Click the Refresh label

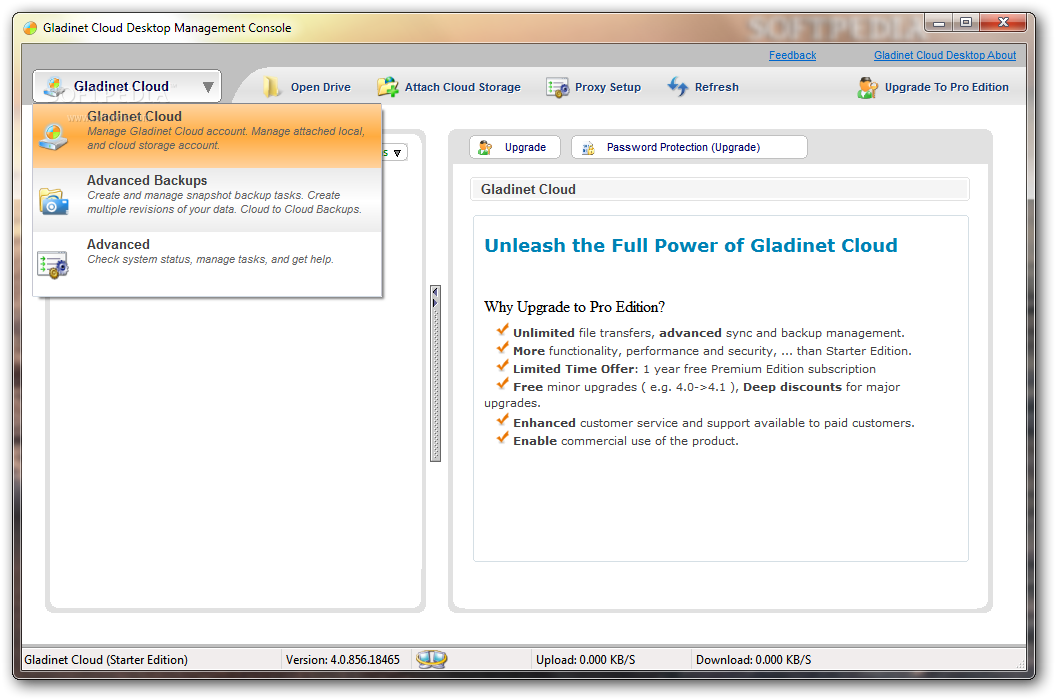coord(717,87)
